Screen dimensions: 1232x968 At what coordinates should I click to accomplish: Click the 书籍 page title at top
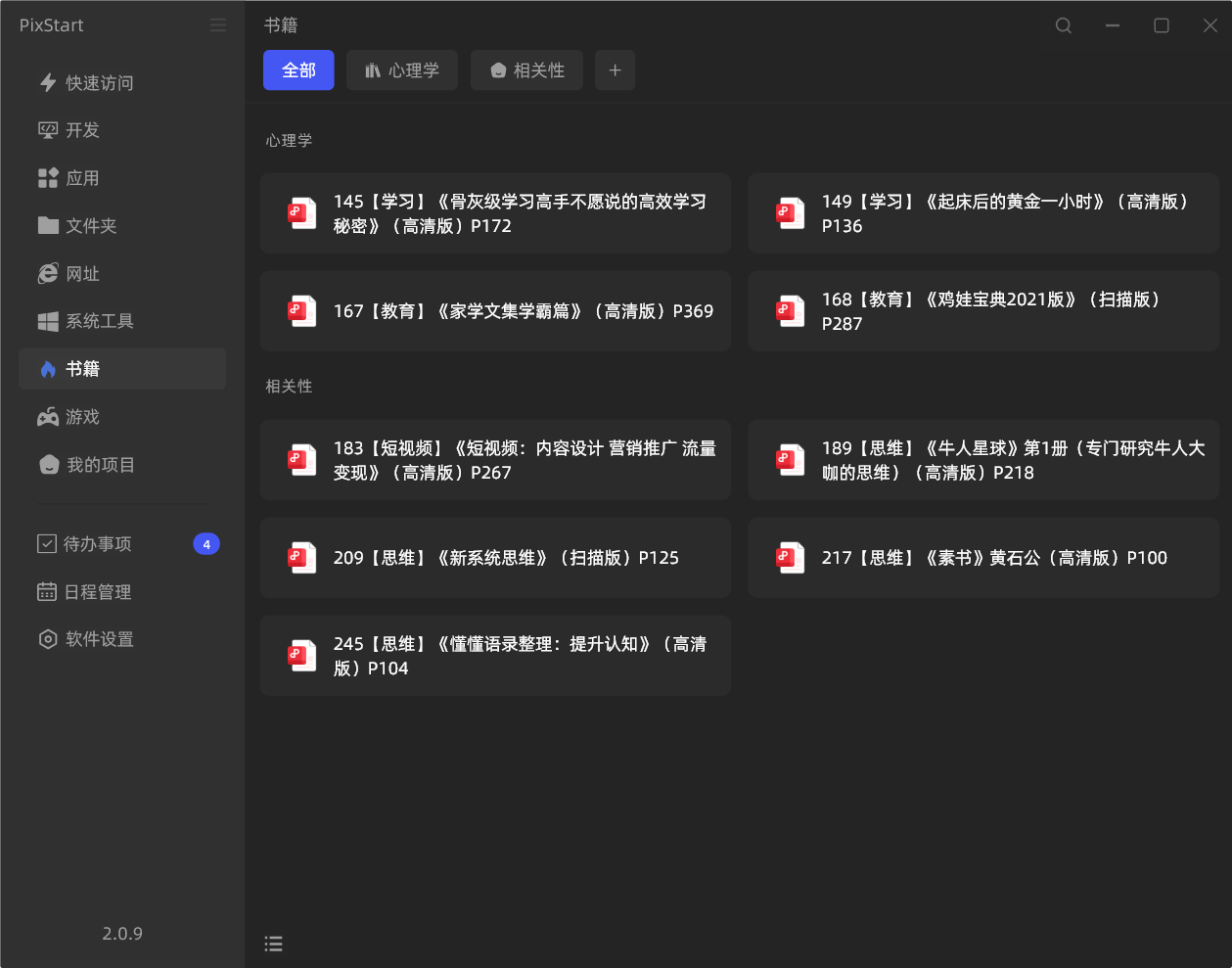(281, 25)
